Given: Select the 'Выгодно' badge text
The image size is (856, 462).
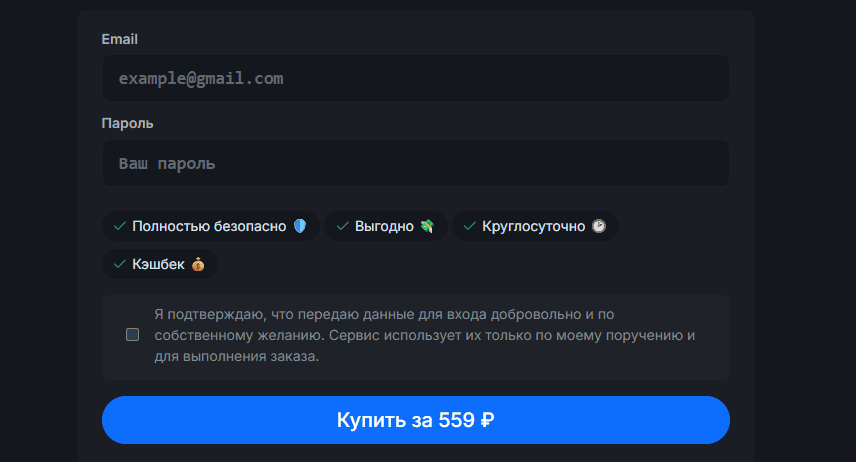Looking at the screenshot, I should (384, 226).
